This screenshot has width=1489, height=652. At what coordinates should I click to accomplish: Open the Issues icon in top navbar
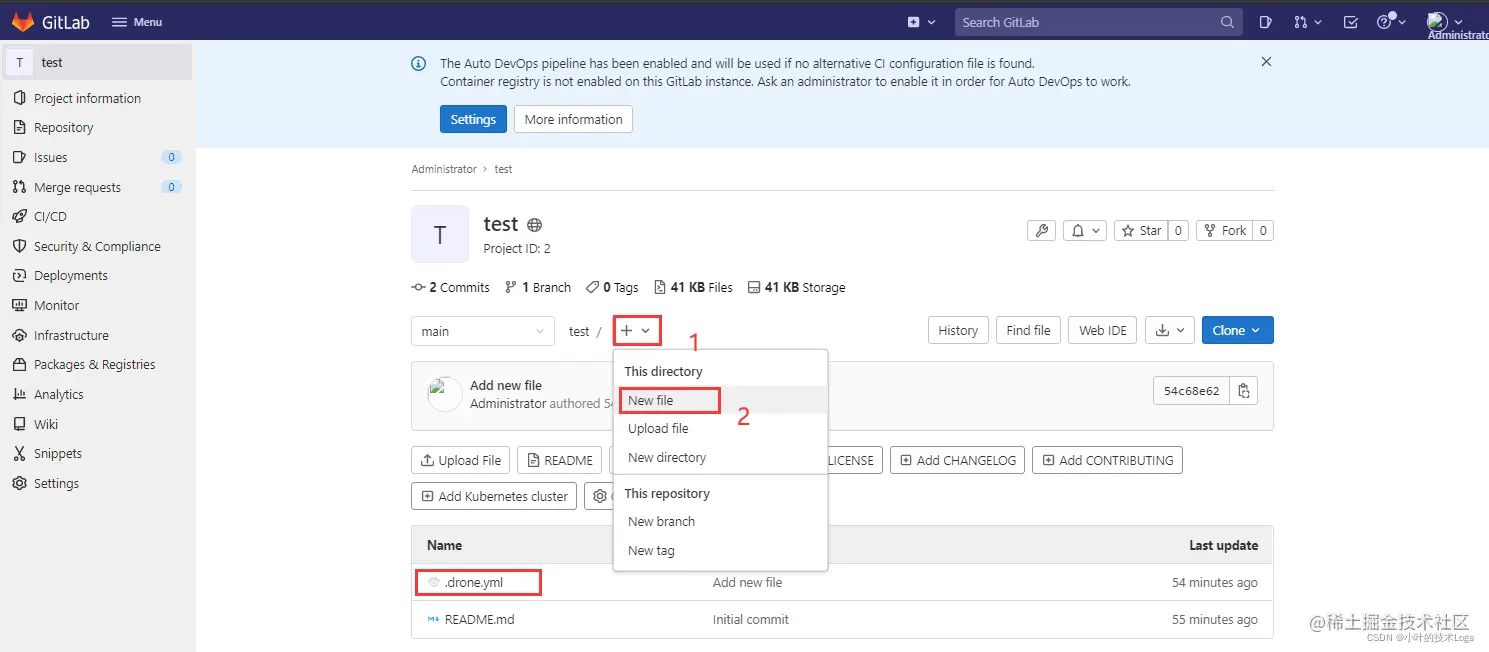click(x=1265, y=22)
